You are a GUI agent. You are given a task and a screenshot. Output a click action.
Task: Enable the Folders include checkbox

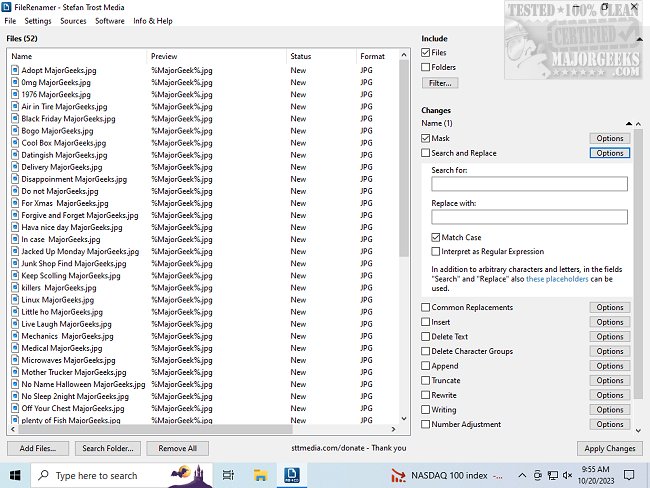(x=425, y=67)
